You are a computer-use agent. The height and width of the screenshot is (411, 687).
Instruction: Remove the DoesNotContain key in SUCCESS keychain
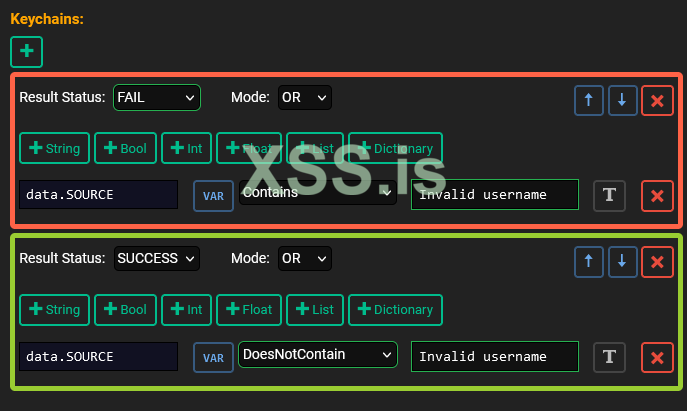pyautogui.click(x=657, y=358)
